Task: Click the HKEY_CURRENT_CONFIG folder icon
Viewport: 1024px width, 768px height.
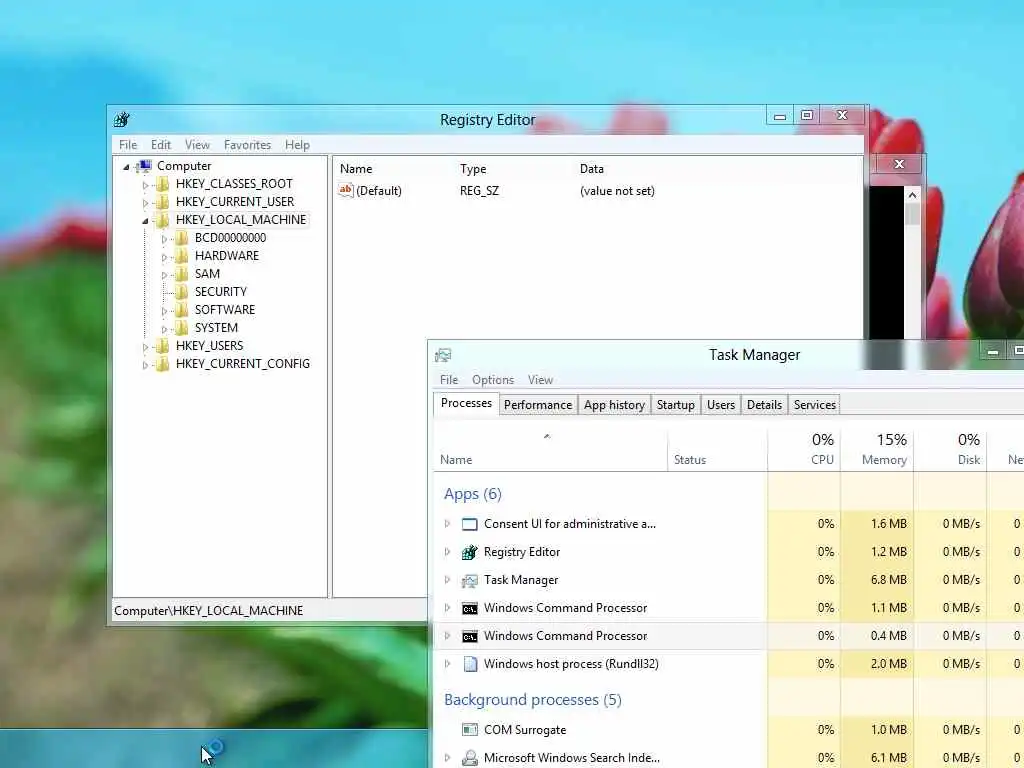Action: (163, 364)
